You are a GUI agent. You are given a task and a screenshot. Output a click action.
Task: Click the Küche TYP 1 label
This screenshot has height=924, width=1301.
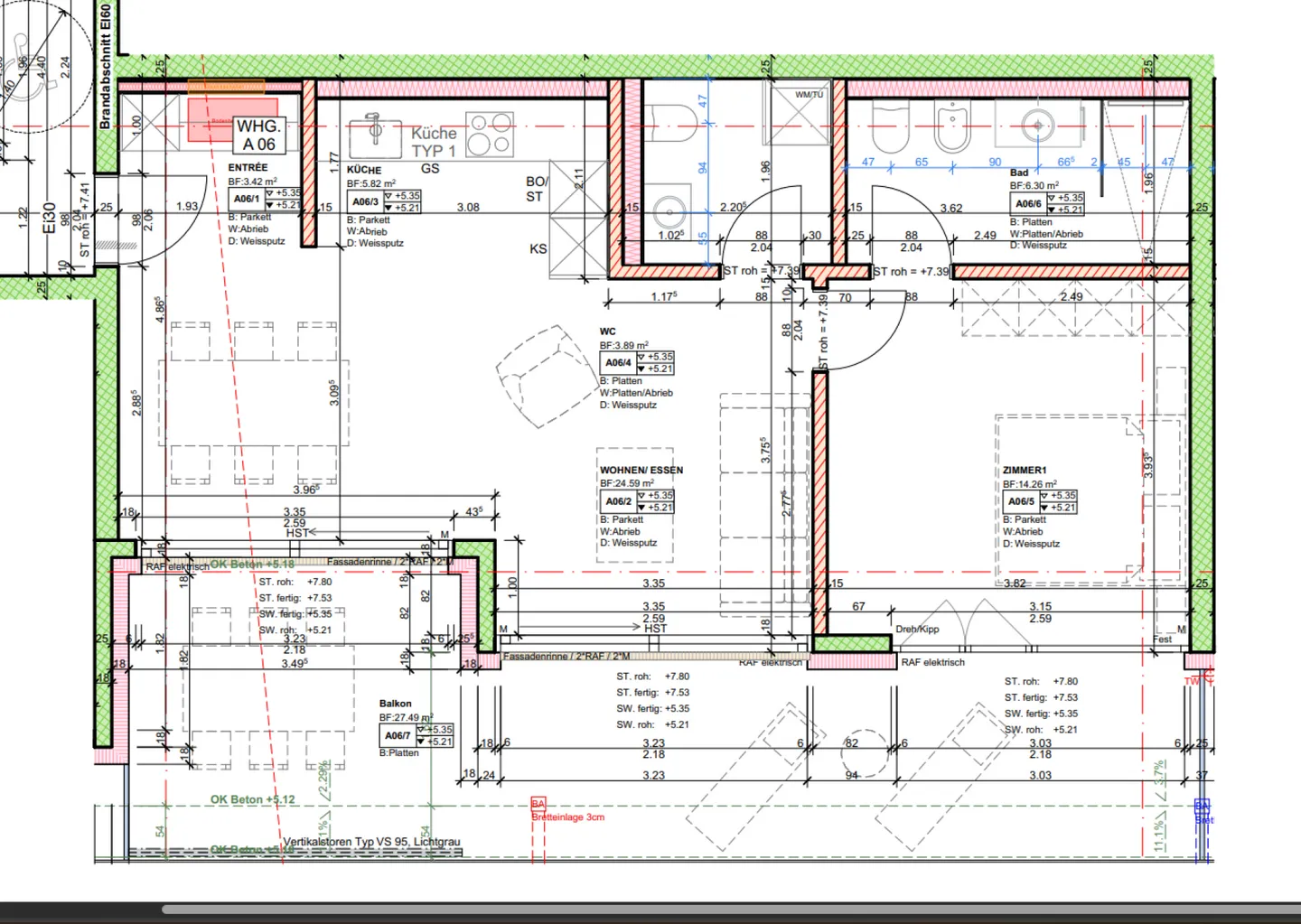click(x=434, y=142)
